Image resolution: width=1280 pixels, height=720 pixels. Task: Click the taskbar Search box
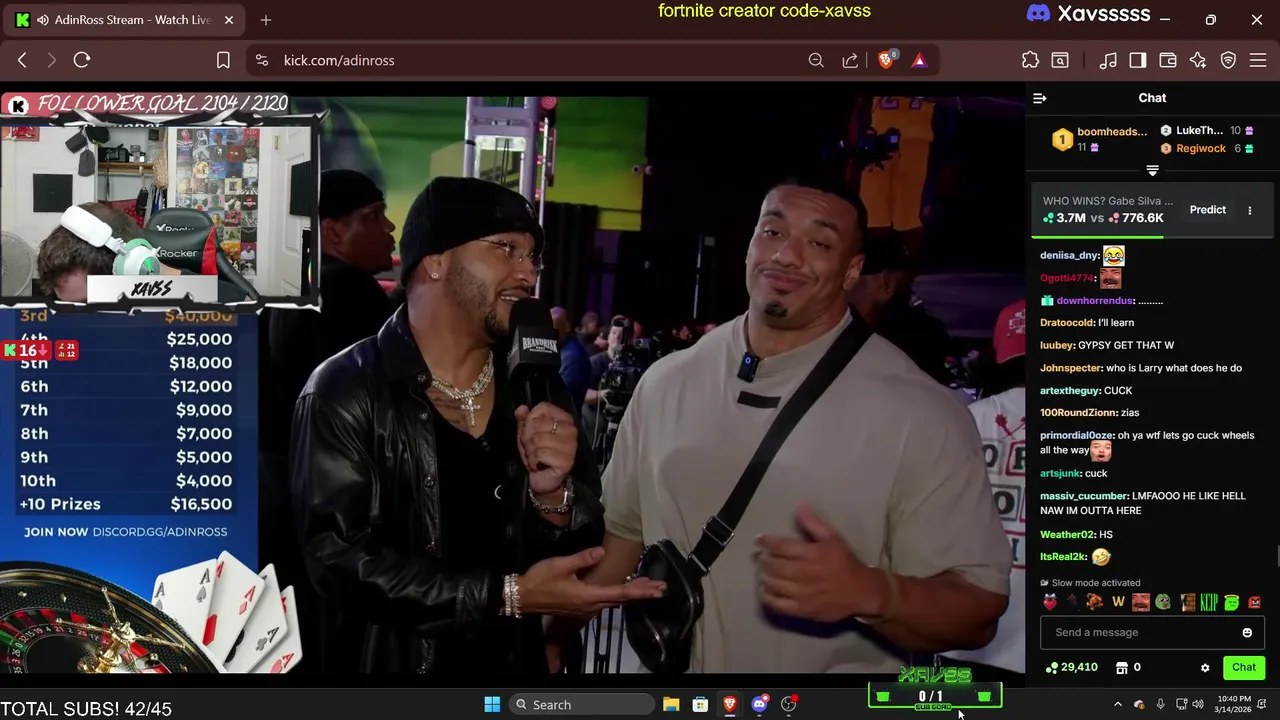(x=581, y=704)
